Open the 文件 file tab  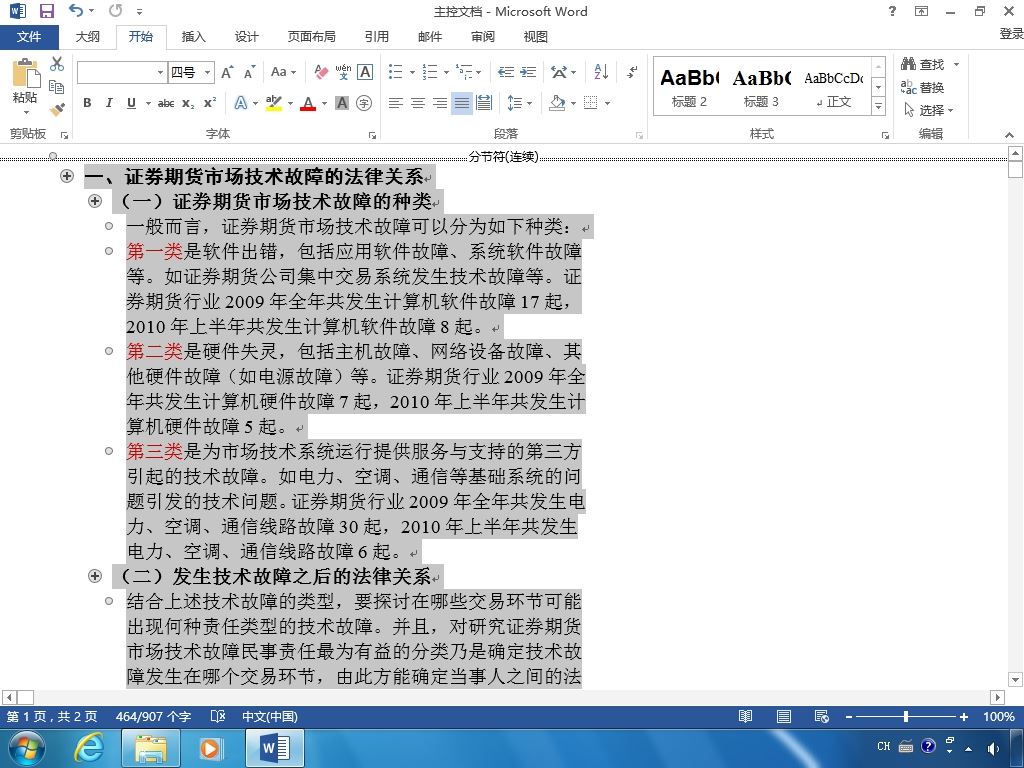[x=29, y=37]
